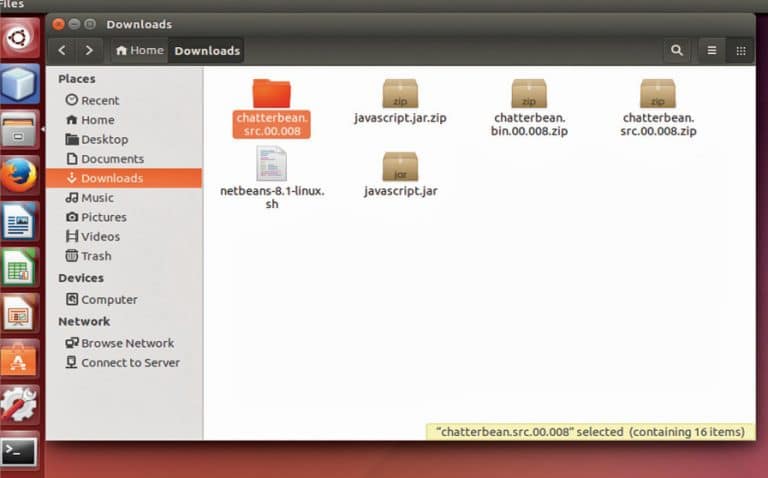Click Home in the path bar
The height and width of the screenshot is (478, 768).
coord(139,50)
